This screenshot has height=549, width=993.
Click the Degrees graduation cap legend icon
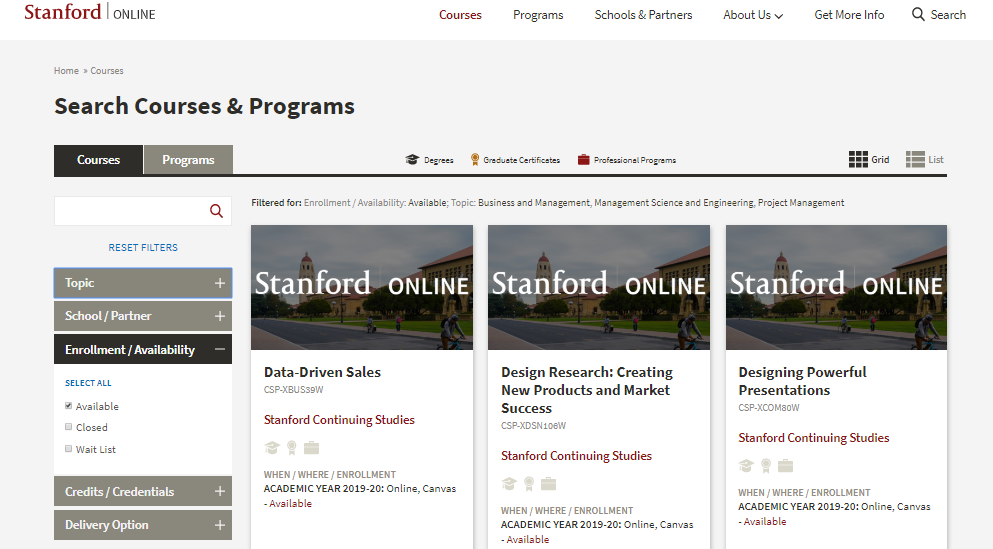click(x=412, y=160)
